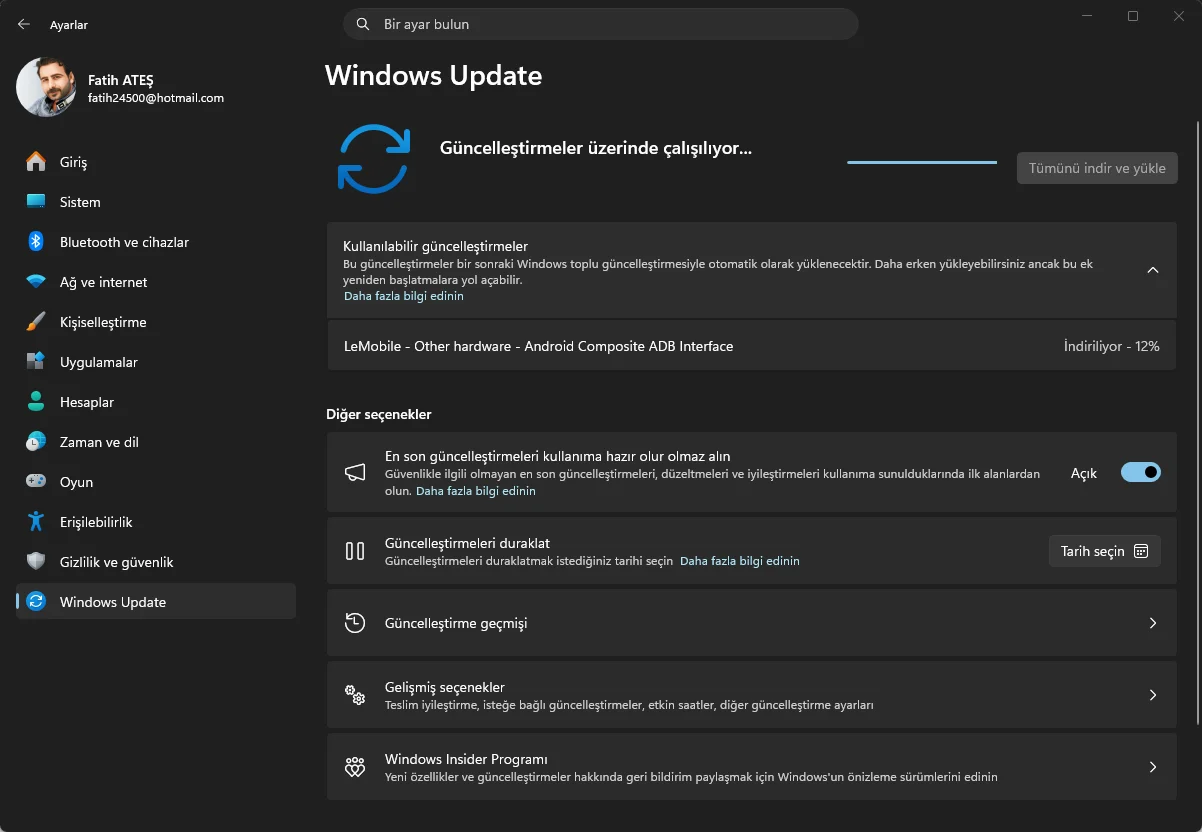Screen dimensions: 1202x832
Task: Click the back arrow icon
Action: pyautogui.click(x=24, y=24)
